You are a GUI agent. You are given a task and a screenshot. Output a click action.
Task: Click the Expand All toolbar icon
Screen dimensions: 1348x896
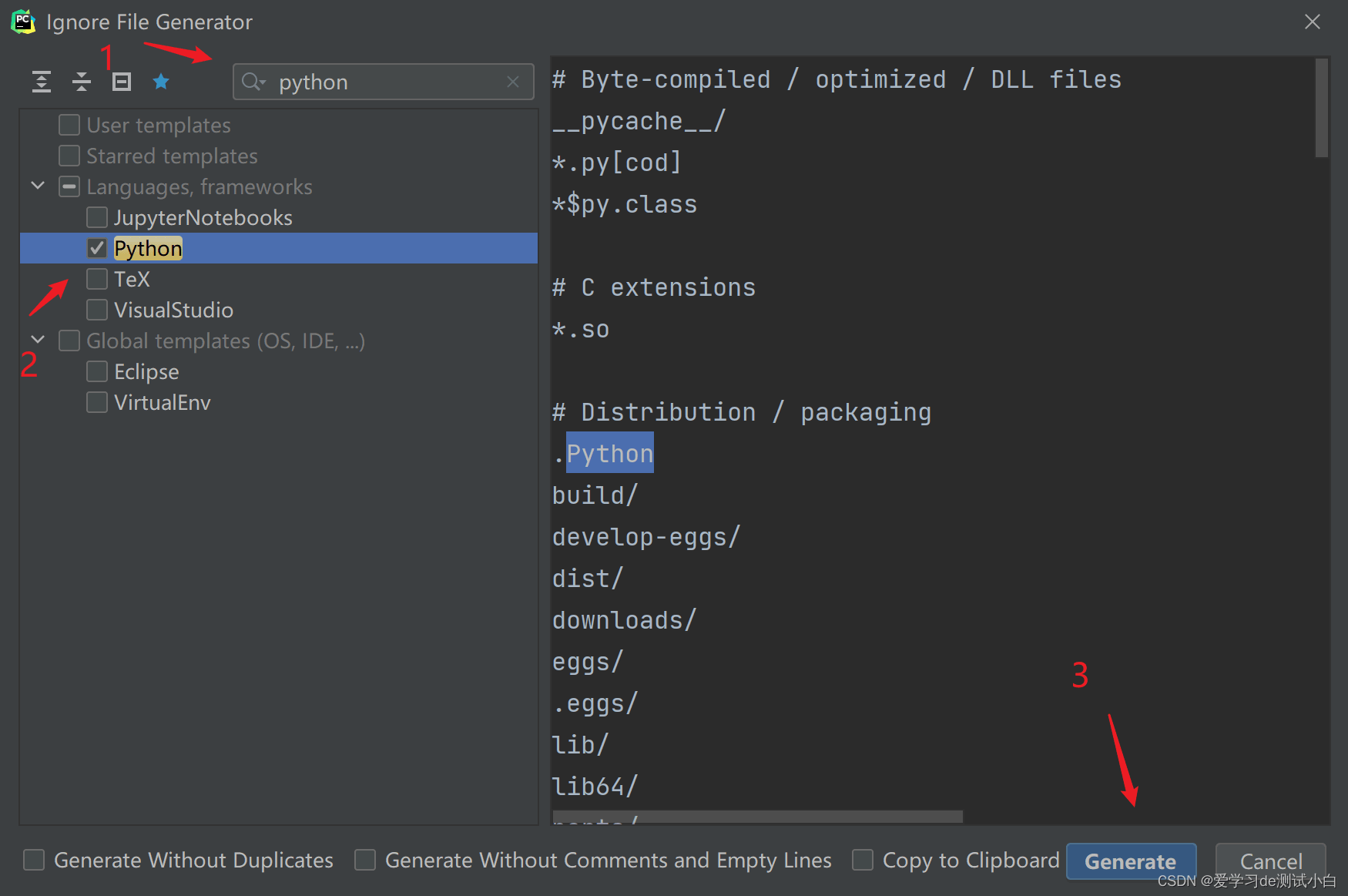tap(42, 82)
